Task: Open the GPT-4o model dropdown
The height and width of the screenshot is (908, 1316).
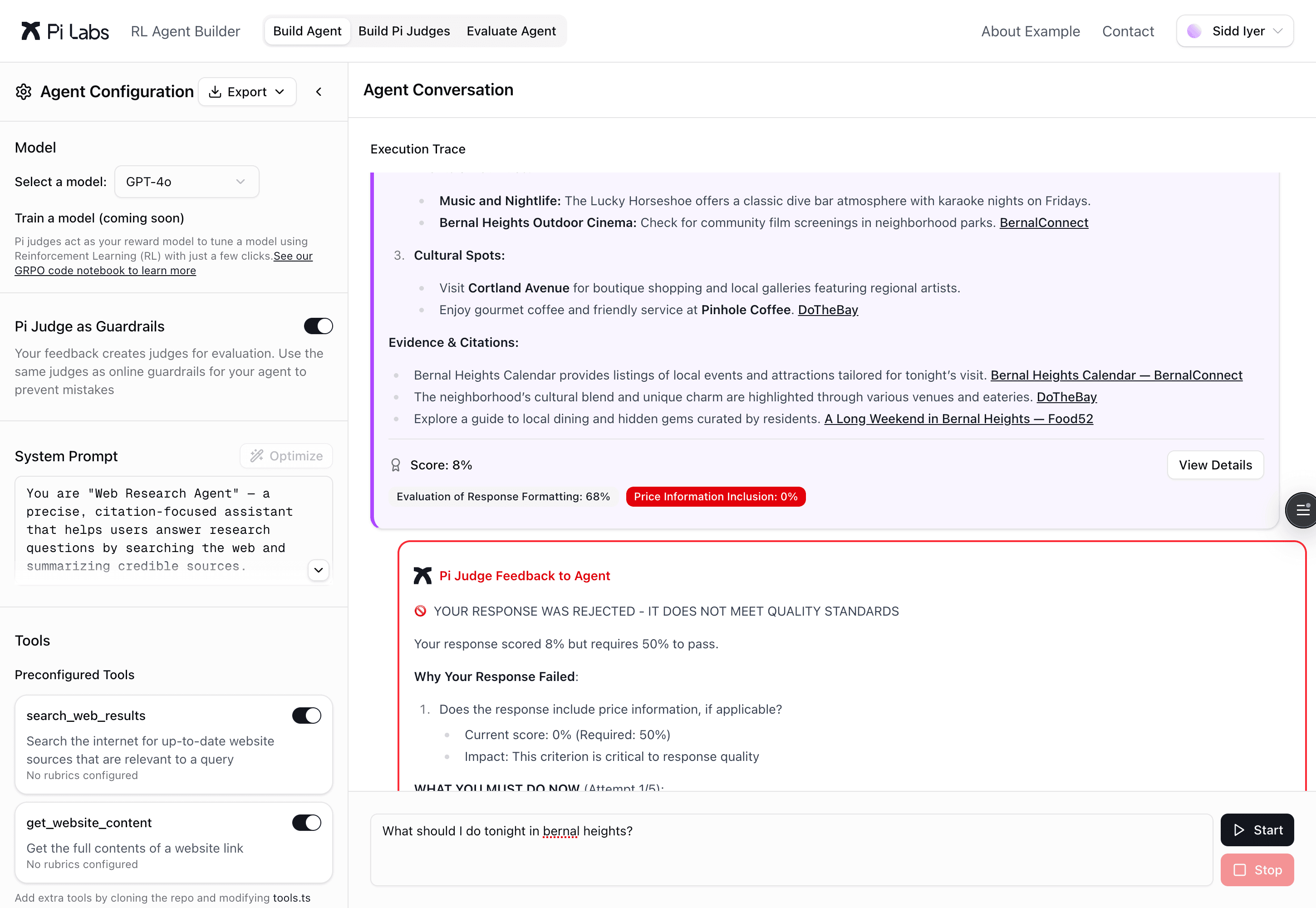Action: [187, 182]
